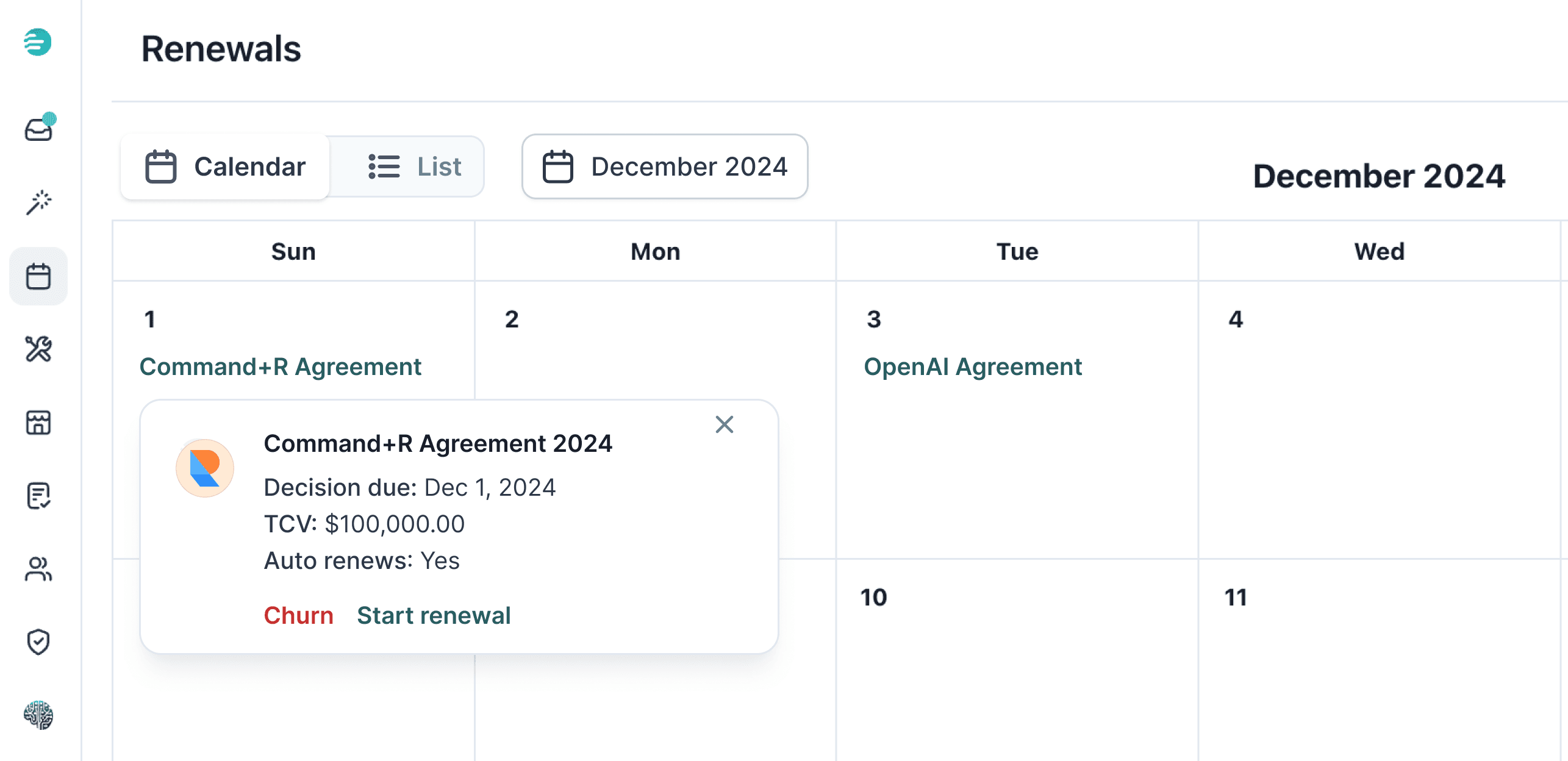This screenshot has width=1568, height=761.
Task: Select the security shield icon
Action: (x=38, y=641)
